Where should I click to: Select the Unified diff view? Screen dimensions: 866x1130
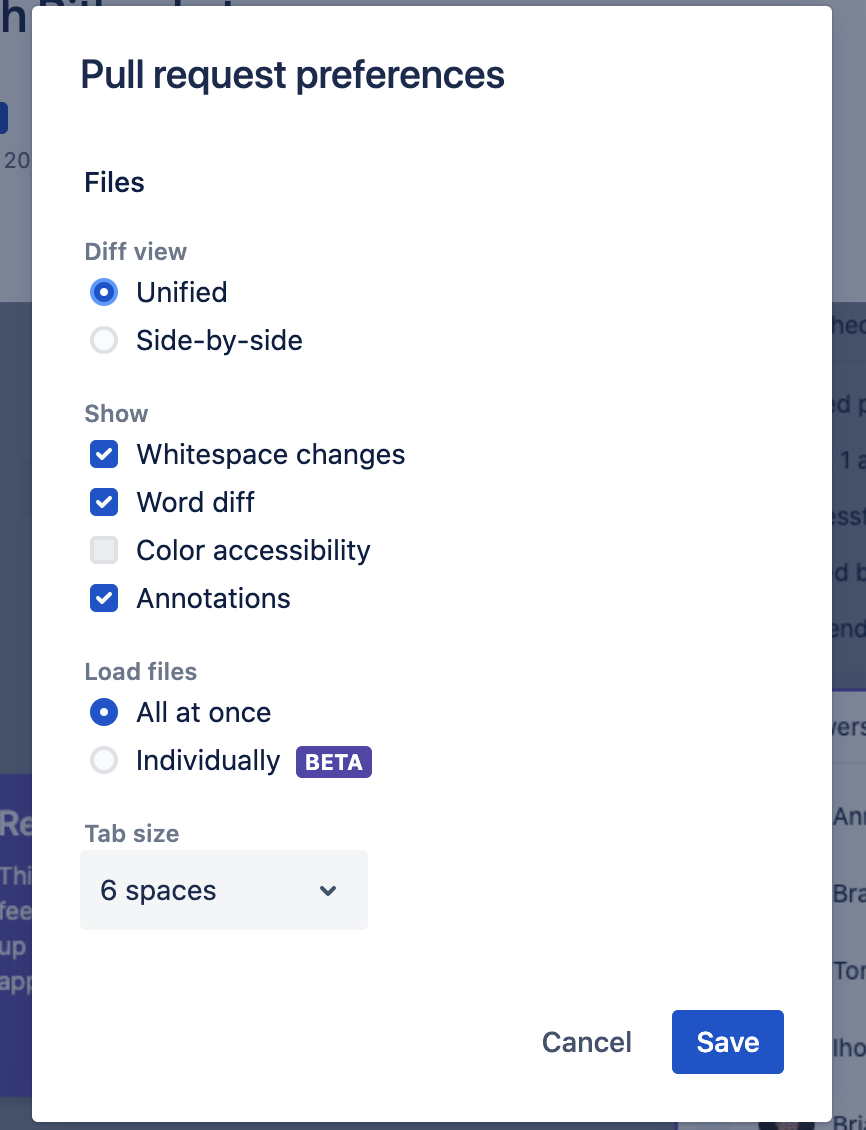104,292
